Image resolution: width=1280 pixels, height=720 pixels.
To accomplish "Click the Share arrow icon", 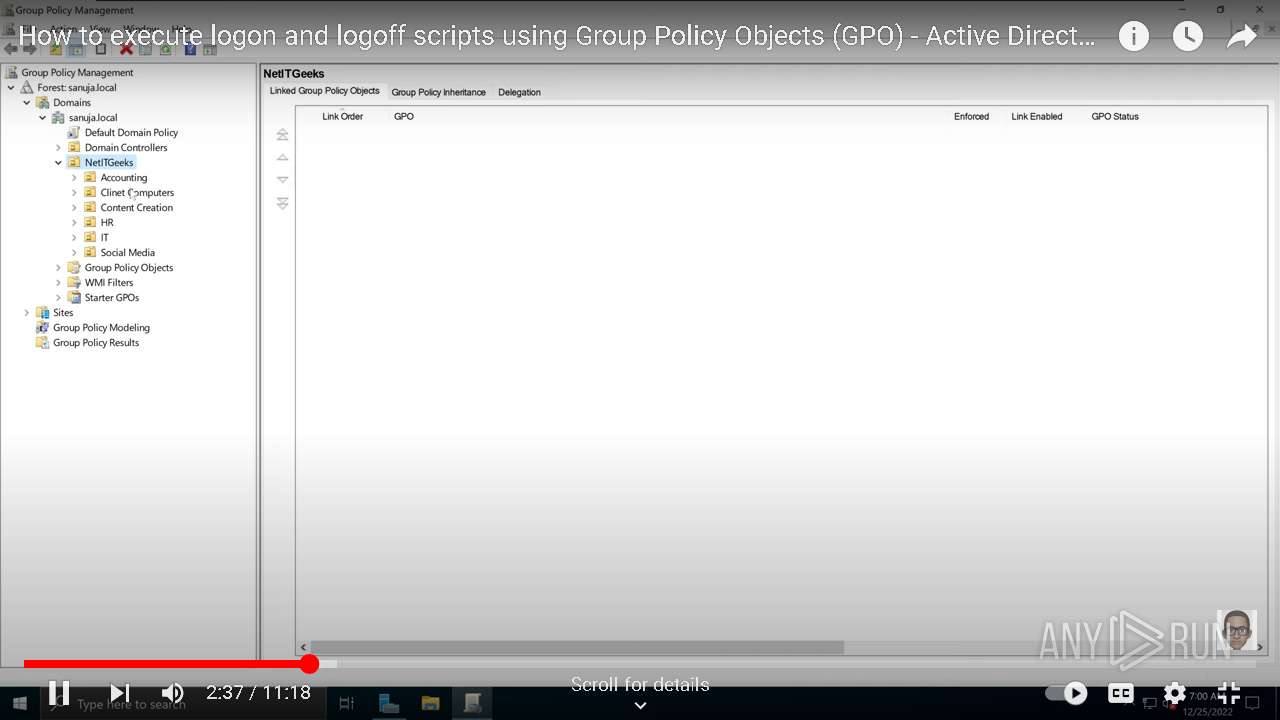I will tap(1241, 37).
